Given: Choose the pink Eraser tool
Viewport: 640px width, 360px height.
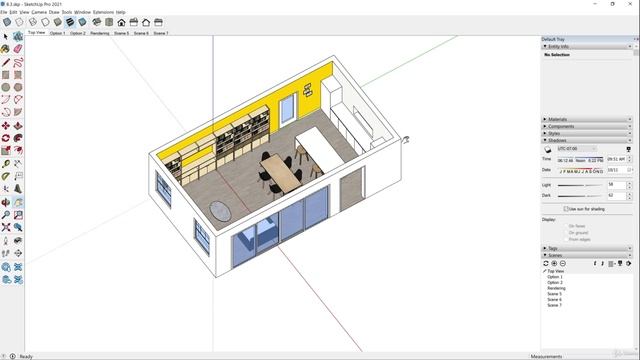Looking at the screenshot, I should [x=18, y=49].
